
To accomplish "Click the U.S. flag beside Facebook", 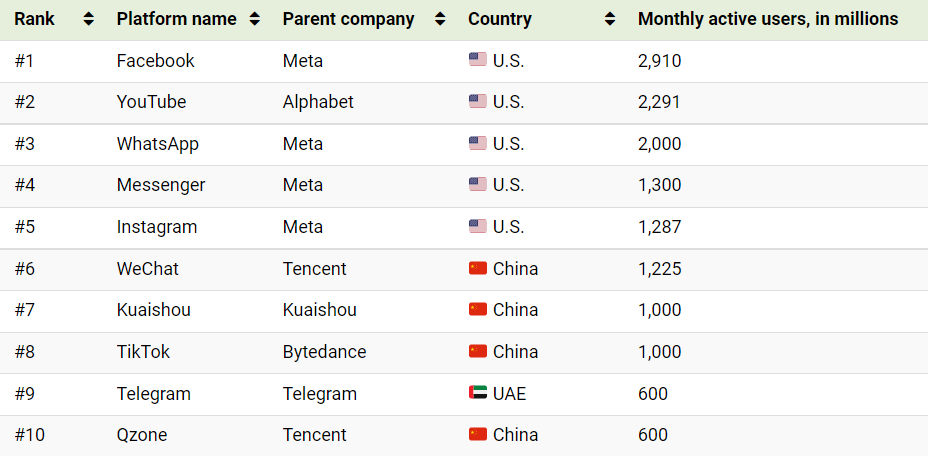I will coord(478,59).
